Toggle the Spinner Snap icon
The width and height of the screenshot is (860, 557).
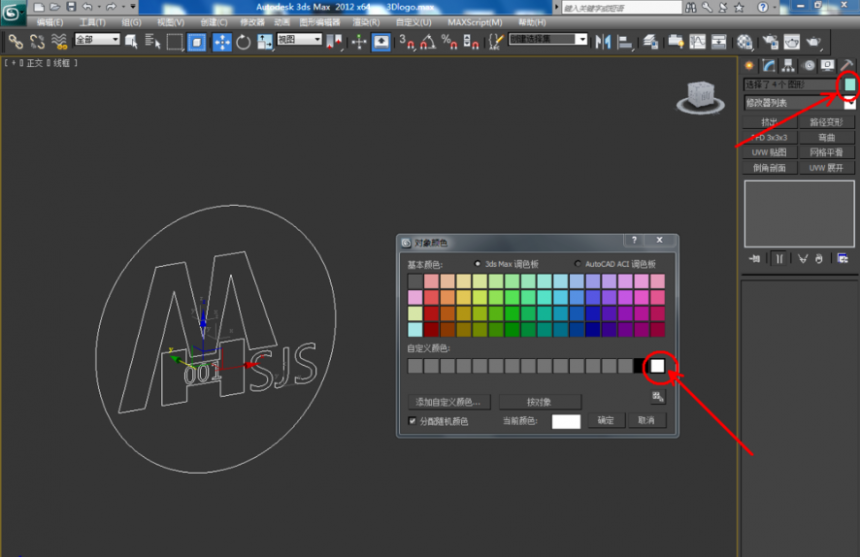[471, 42]
